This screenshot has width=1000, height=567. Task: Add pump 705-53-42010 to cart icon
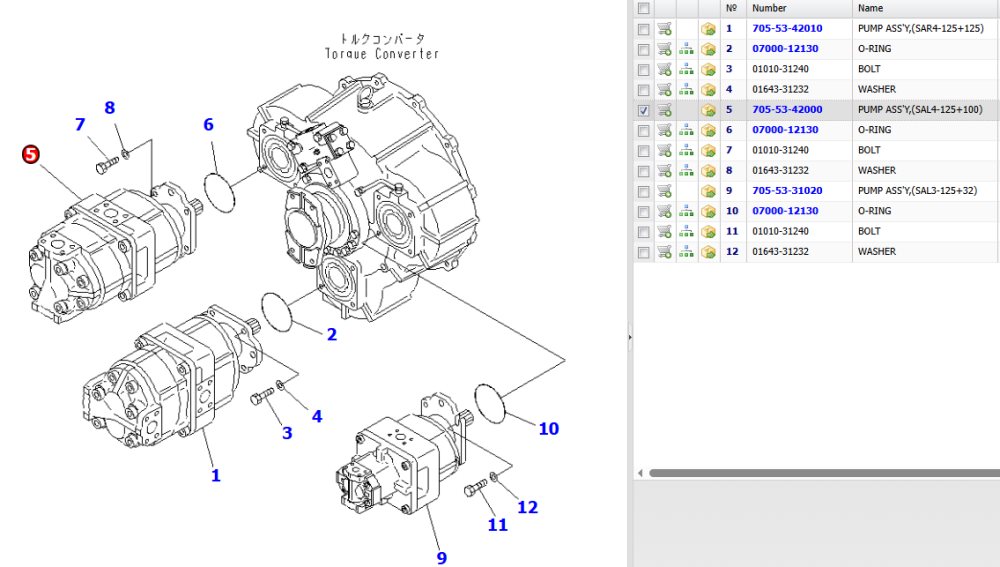(x=664, y=29)
